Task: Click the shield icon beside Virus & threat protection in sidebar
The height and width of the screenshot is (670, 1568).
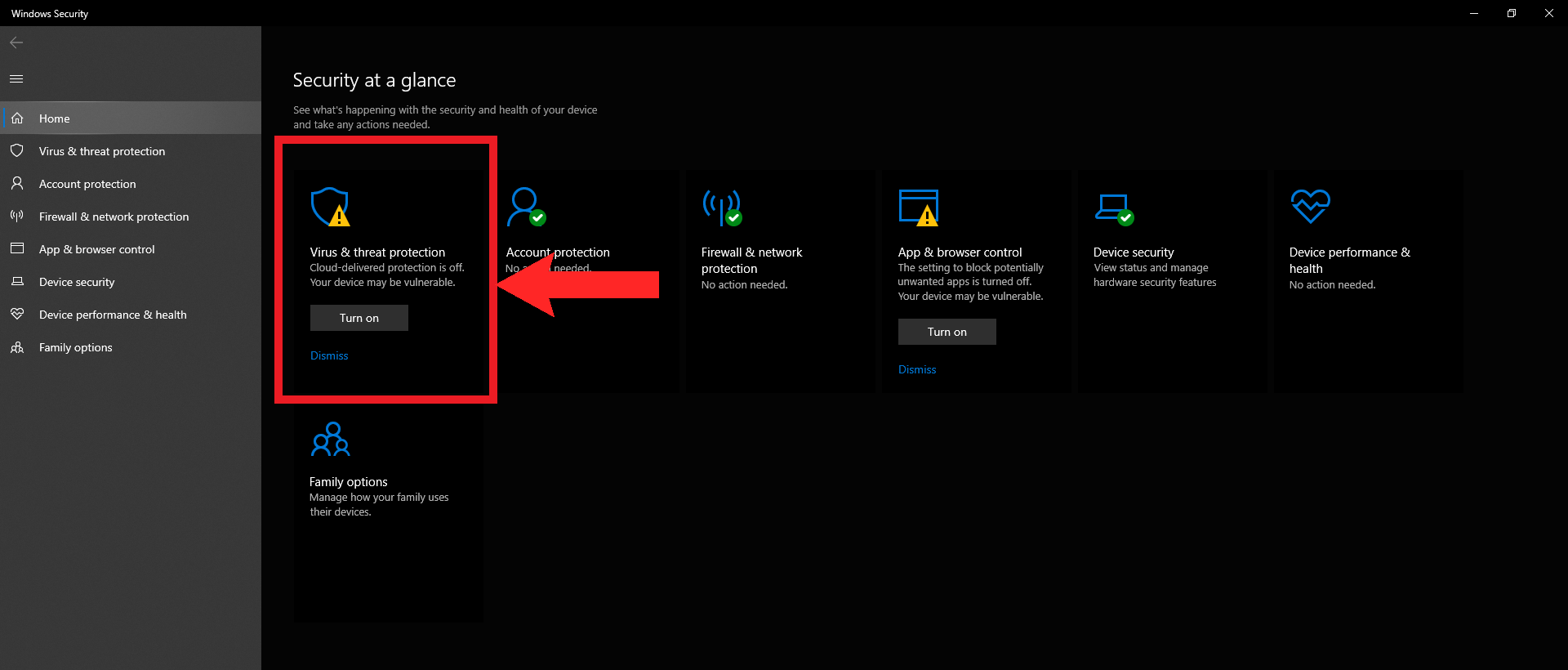Action: coord(17,151)
